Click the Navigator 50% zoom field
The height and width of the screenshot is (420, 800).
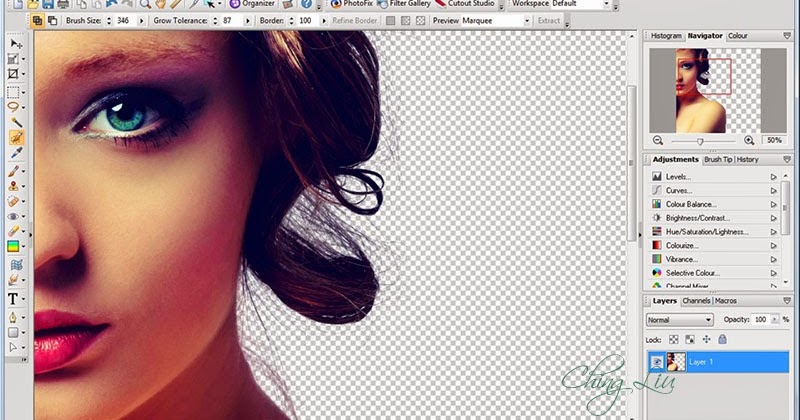774,140
